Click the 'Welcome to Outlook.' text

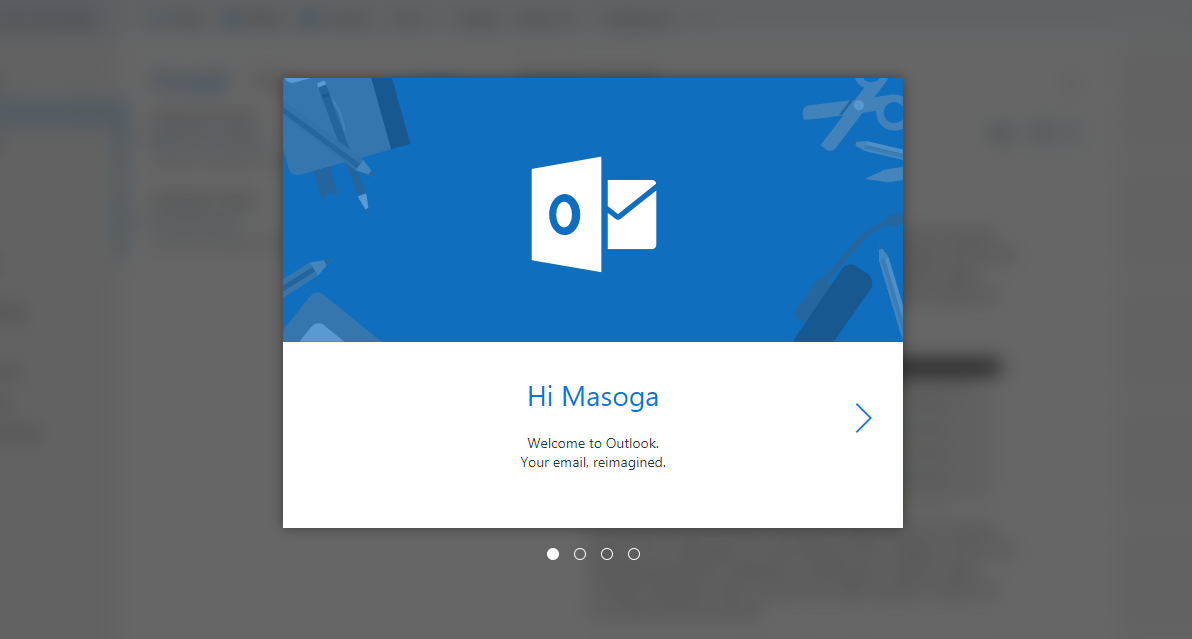(593, 443)
